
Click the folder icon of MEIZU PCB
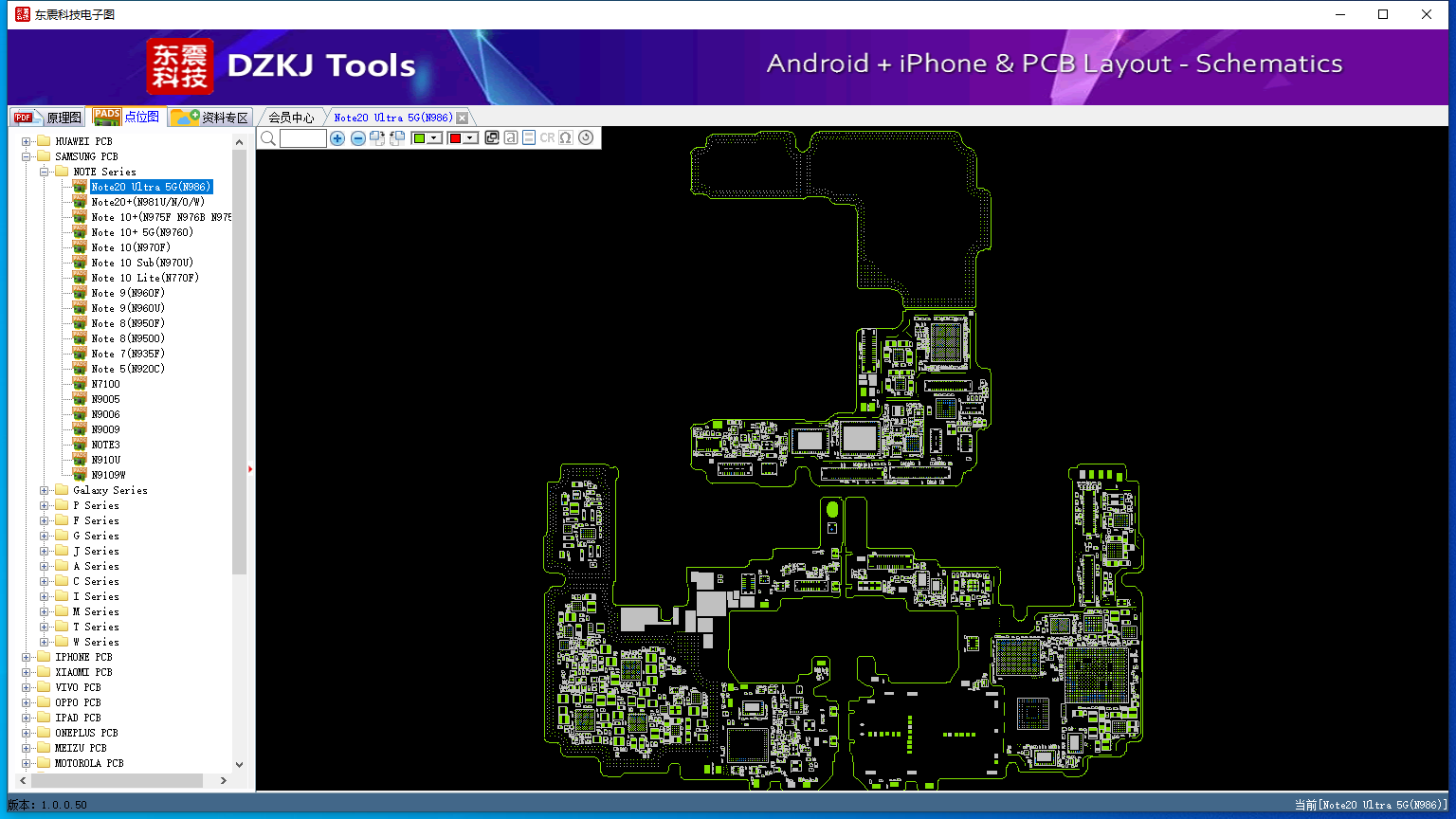[x=44, y=748]
